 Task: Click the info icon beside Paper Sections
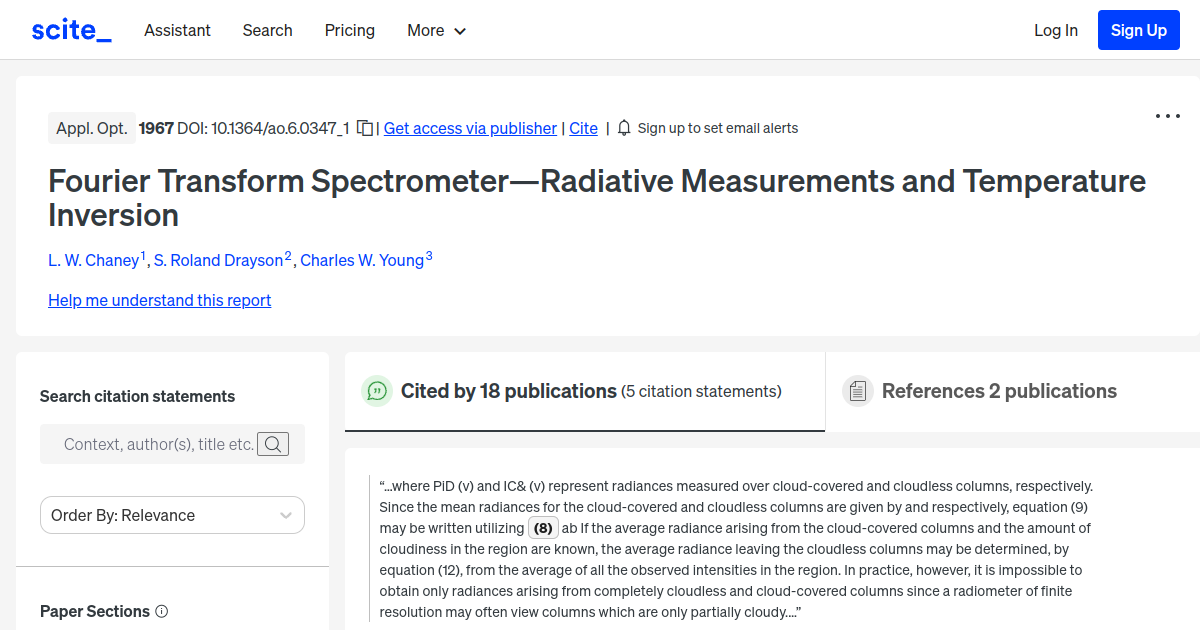click(x=162, y=611)
